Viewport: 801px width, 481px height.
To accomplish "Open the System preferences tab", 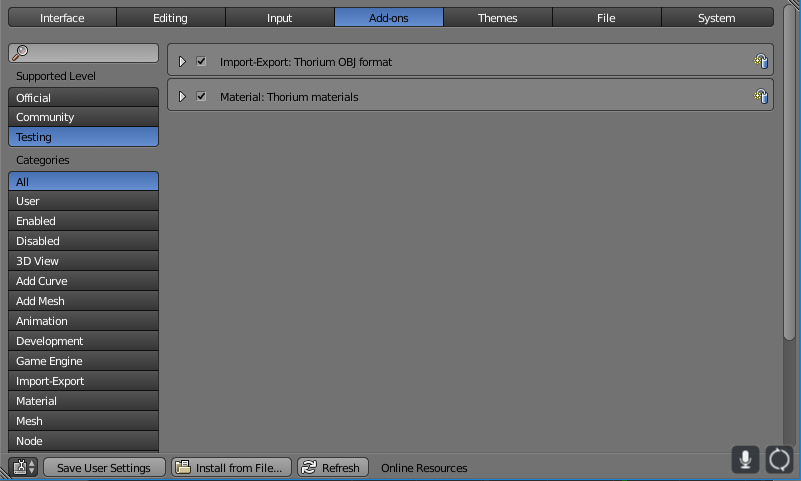I will pos(717,17).
